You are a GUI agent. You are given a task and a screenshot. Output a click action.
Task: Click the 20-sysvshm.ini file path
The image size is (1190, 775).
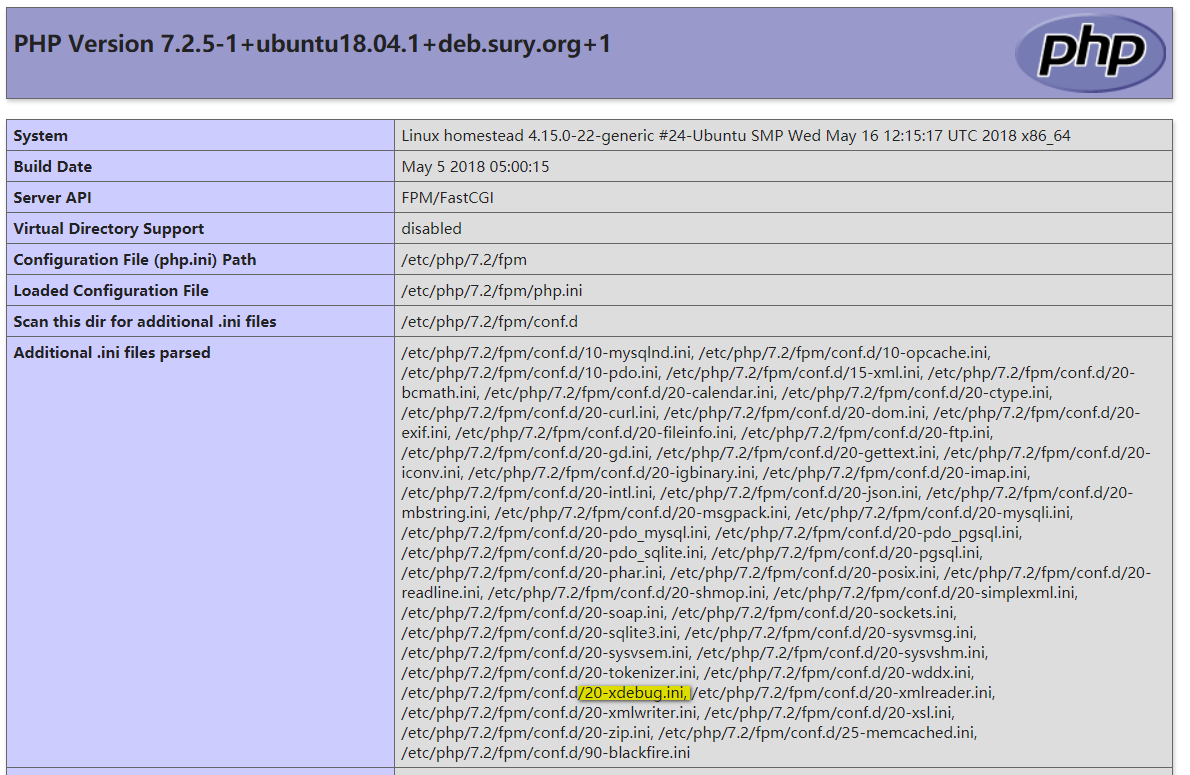pyautogui.click(x=842, y=653)
